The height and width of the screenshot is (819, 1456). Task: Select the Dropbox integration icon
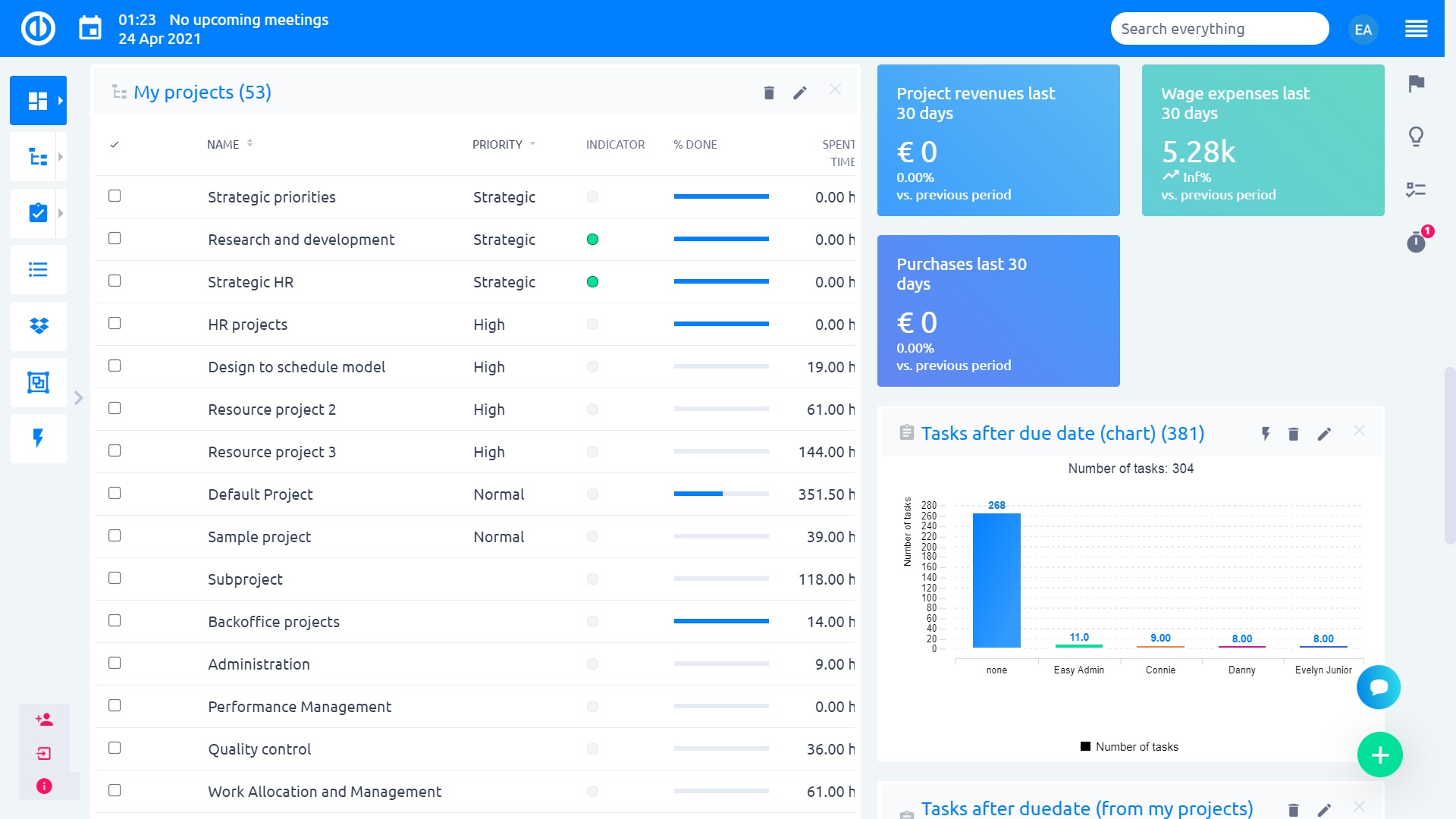point(38,326)
